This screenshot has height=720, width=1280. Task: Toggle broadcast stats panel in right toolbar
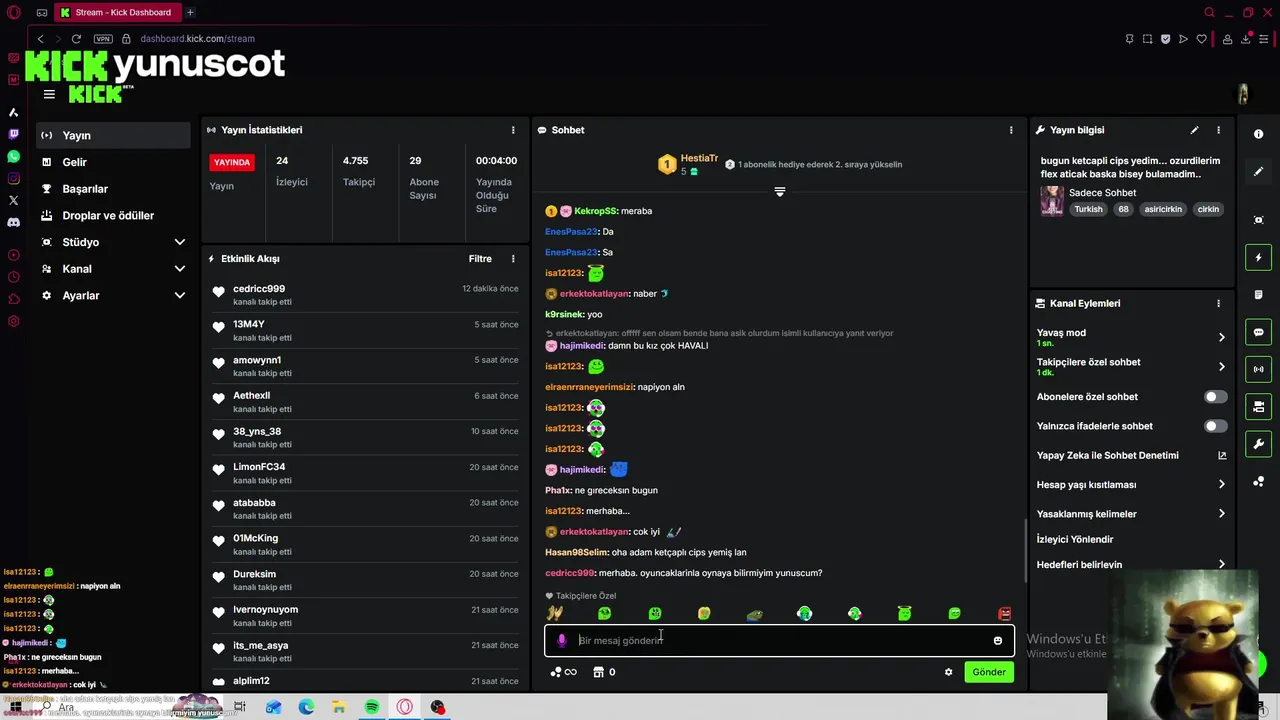tap(1258, 369)
